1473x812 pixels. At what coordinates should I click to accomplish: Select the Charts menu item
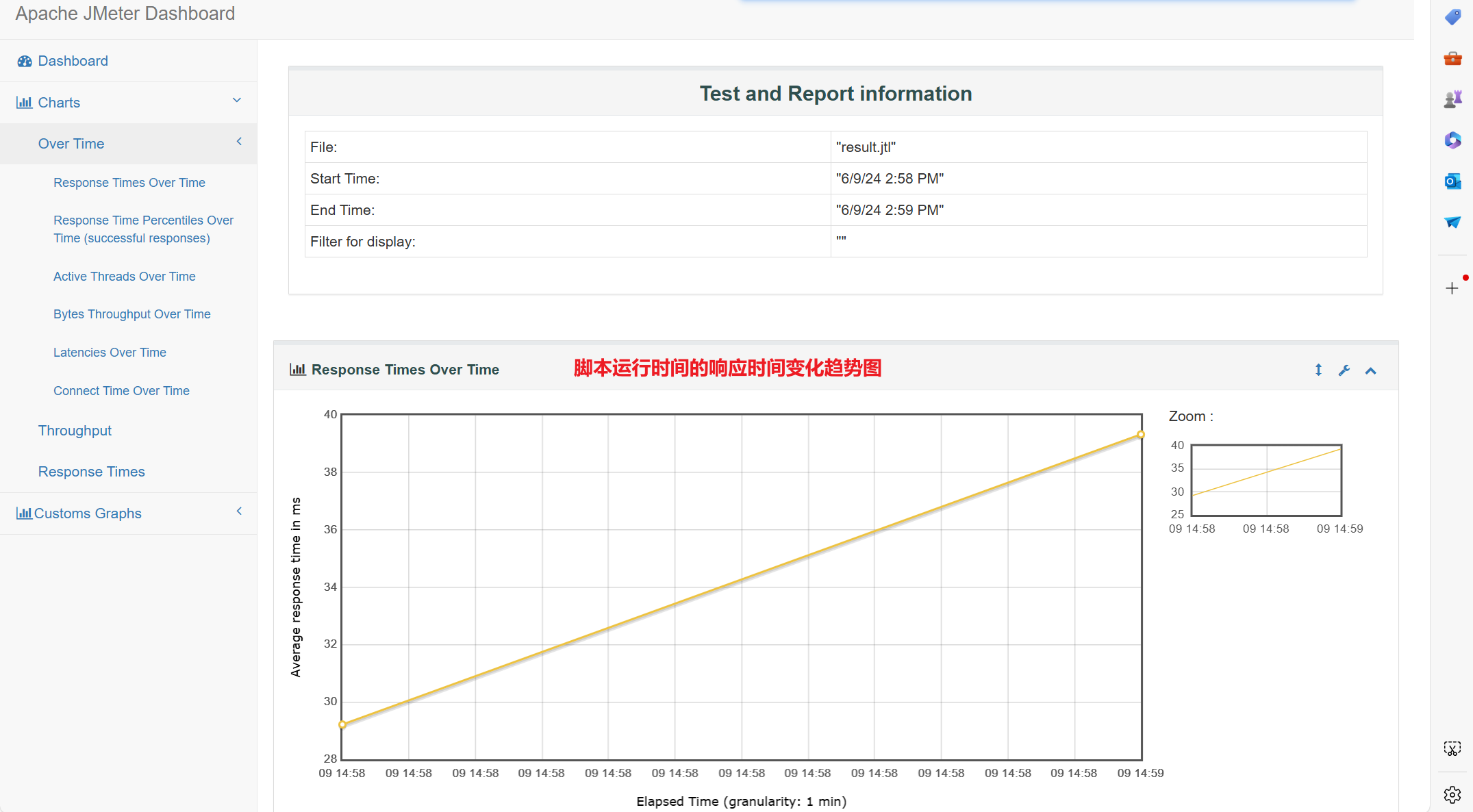tap(59, 103)
